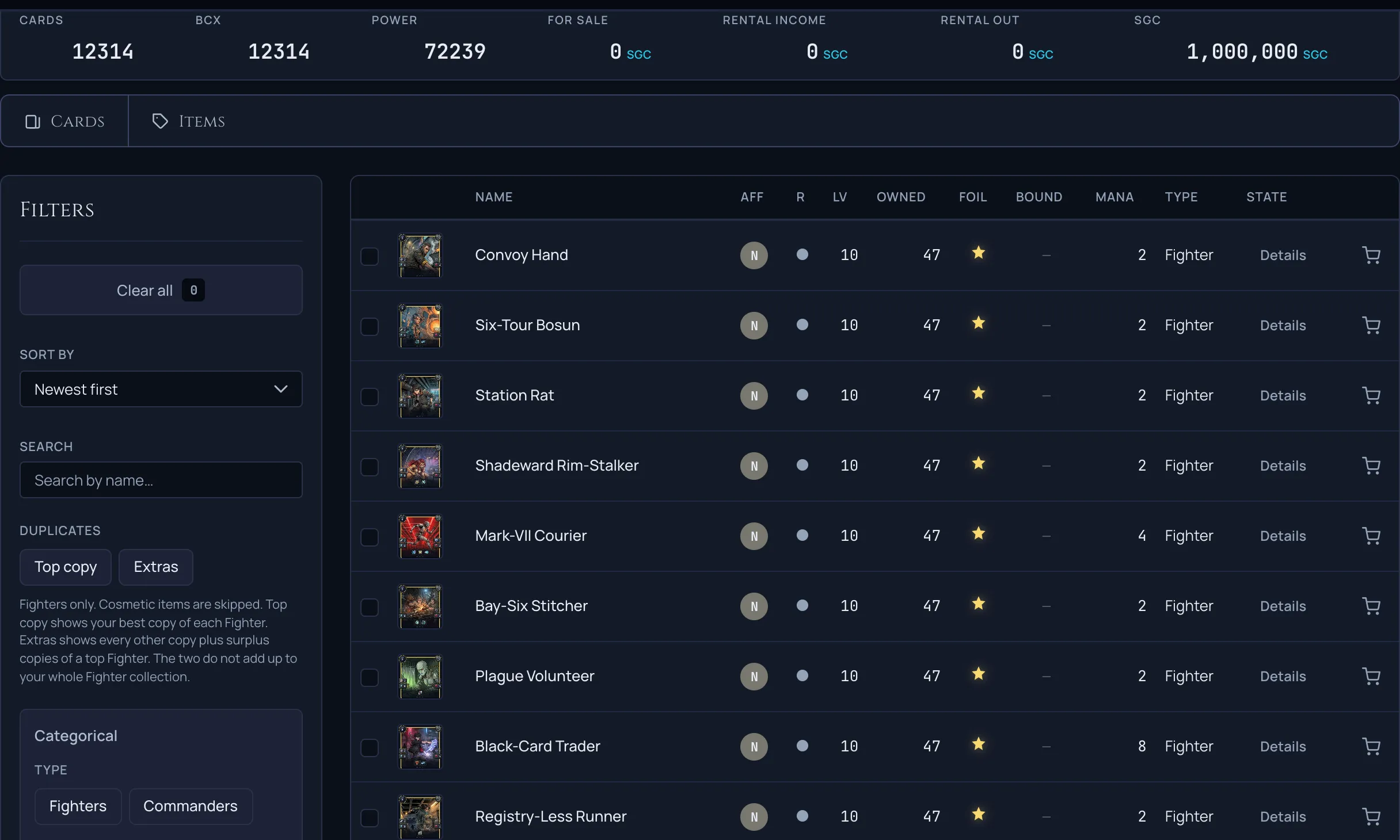
Task: Click the N affiliation badge on Convoy Hand
Action: point(754,255)
